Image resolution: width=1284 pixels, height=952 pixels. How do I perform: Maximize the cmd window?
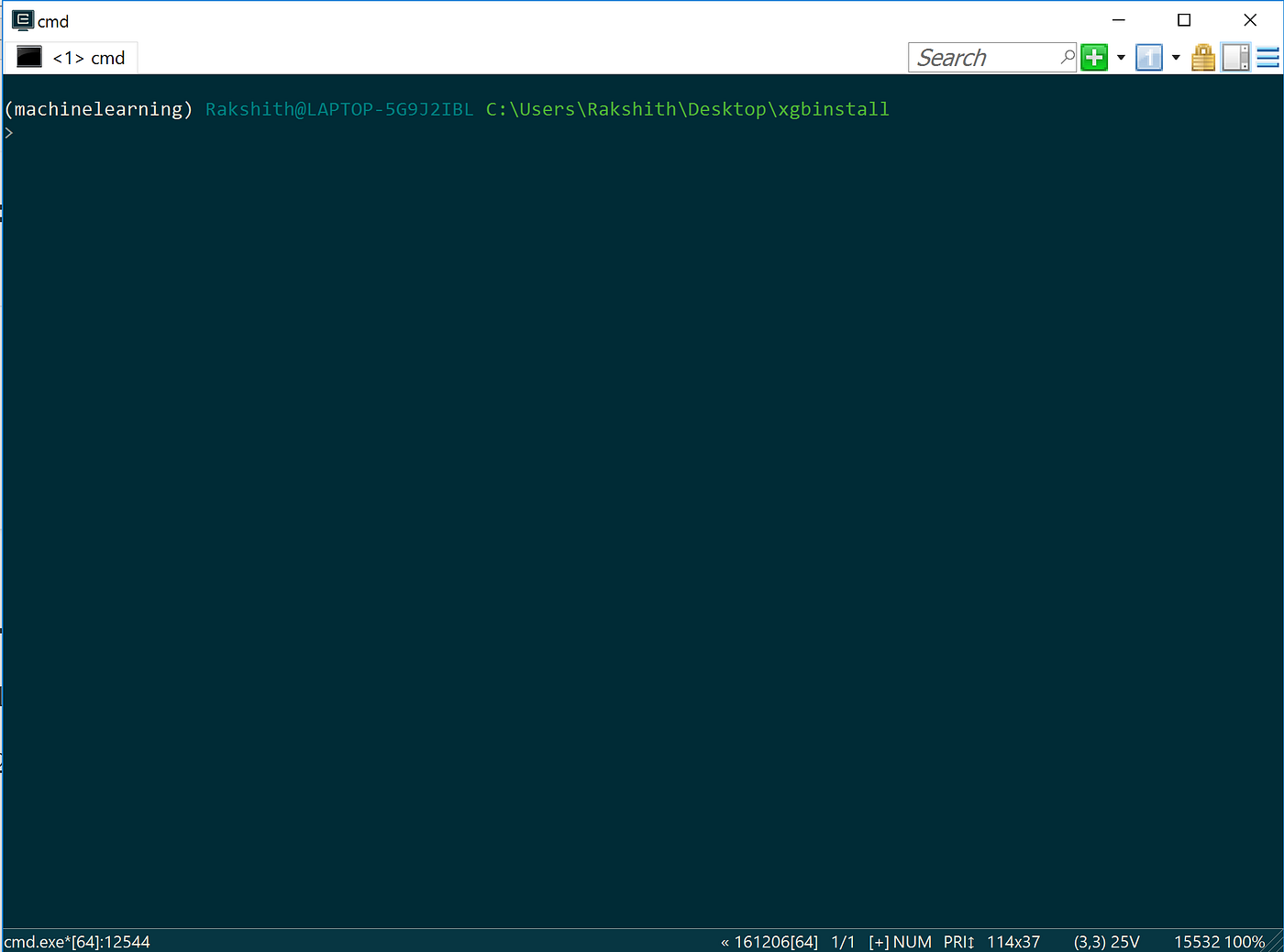click(1184, 20)
